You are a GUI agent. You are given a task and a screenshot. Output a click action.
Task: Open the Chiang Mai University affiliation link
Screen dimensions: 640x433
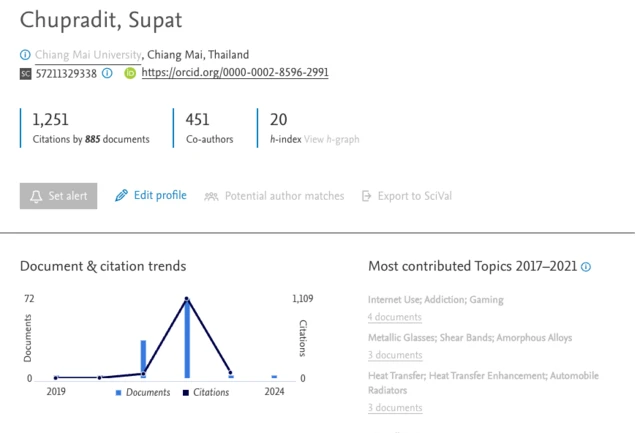point(88,55)
